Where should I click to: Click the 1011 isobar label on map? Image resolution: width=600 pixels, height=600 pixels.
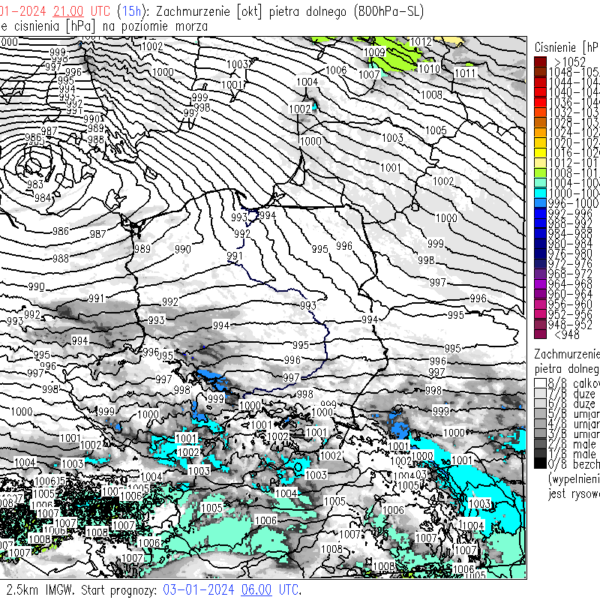pyautogui.click(x=464, y=73)
